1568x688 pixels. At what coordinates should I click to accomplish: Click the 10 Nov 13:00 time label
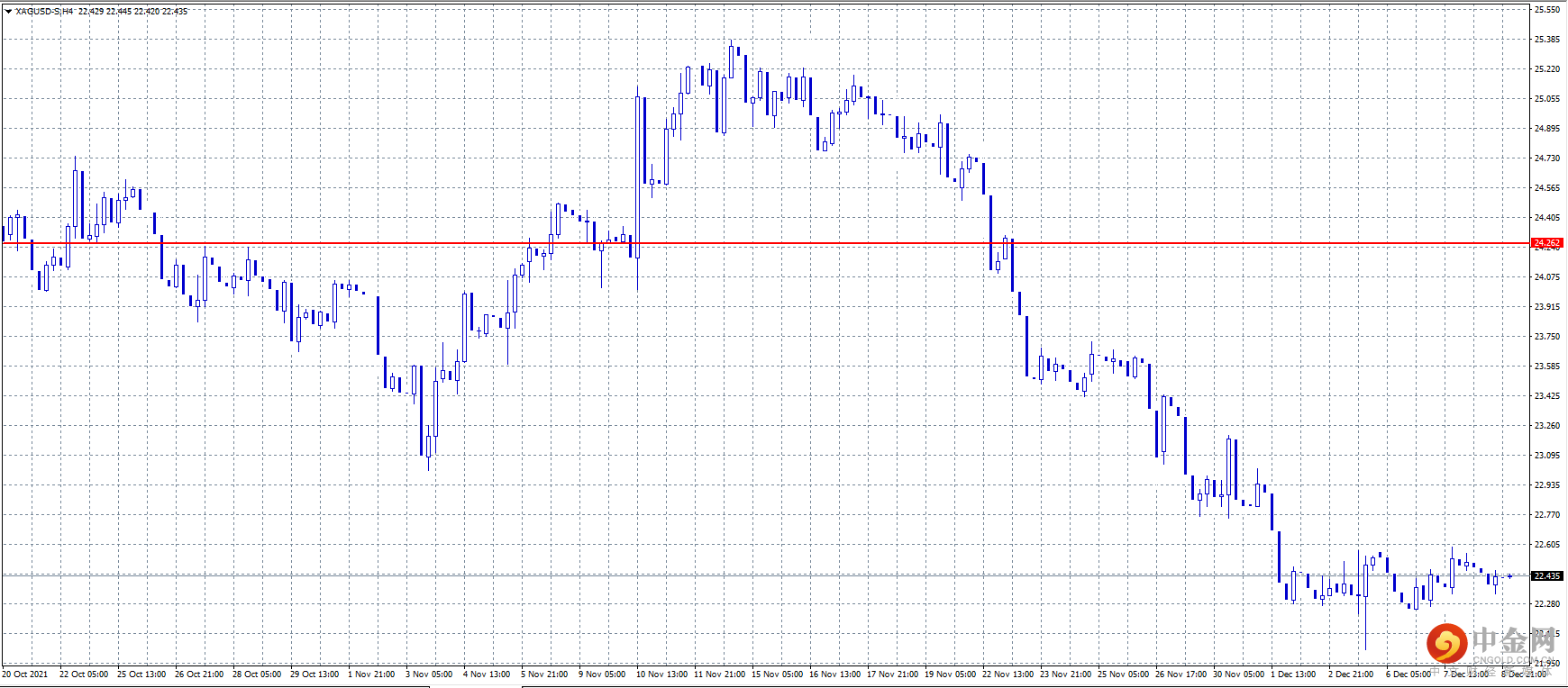[662, 674]
